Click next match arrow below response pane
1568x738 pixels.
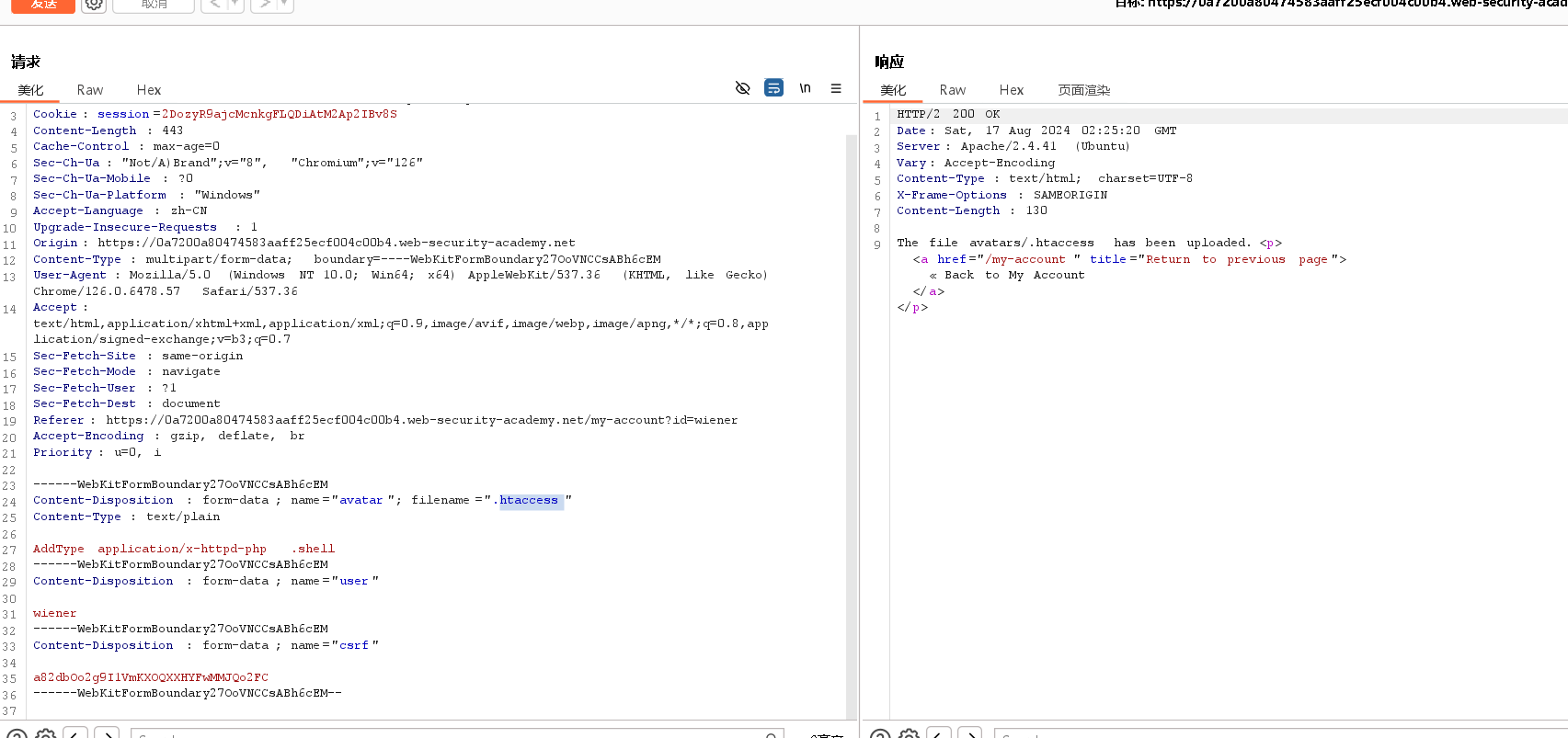(x=970, y=734)
